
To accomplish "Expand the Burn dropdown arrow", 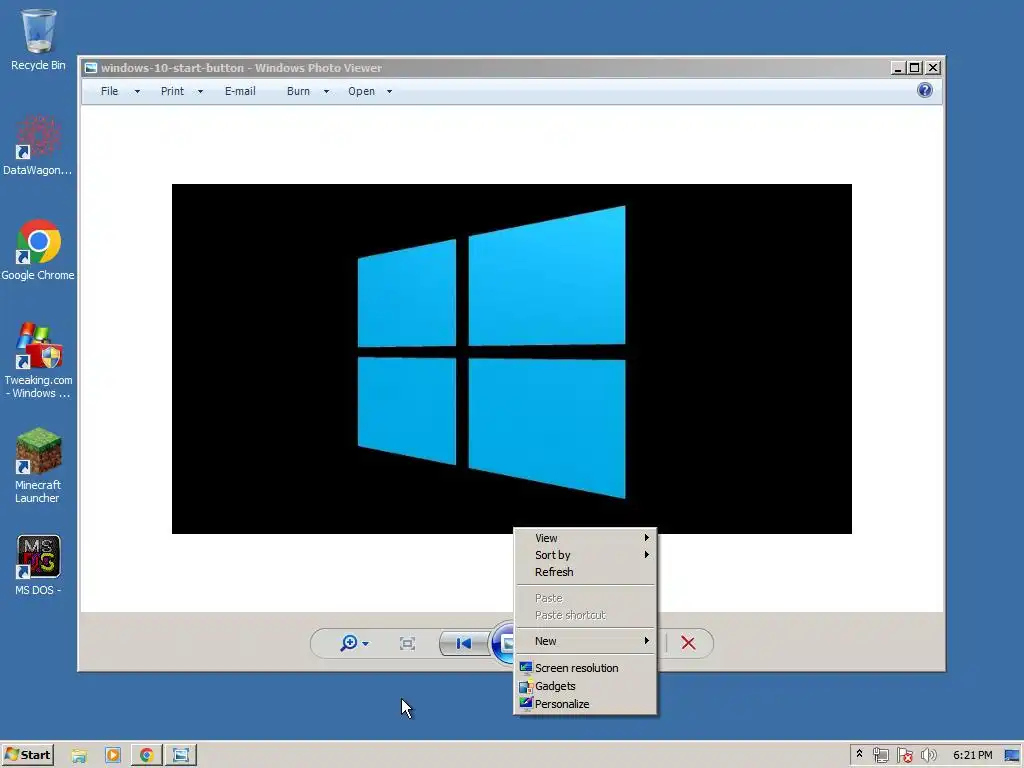I will [x=327, y=91].
